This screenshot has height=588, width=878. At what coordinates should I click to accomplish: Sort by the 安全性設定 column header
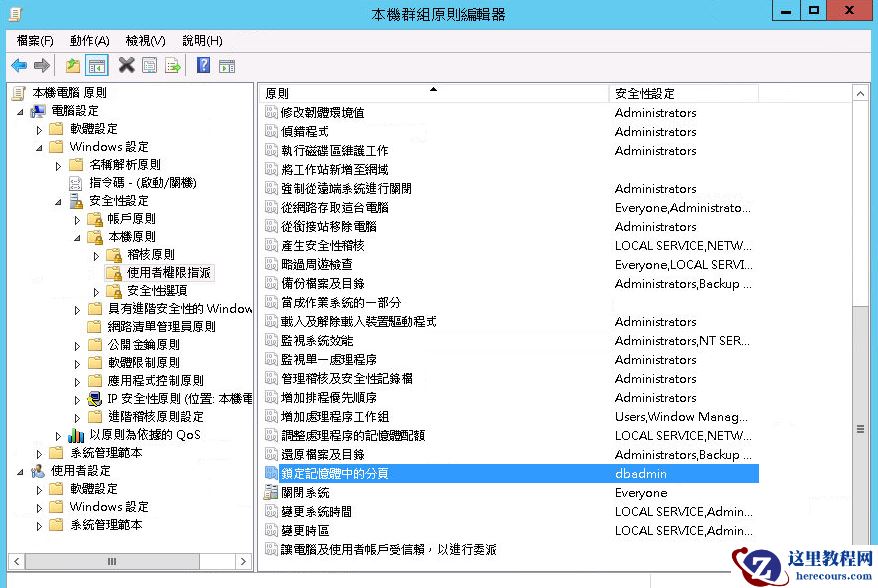click(684, 94)
